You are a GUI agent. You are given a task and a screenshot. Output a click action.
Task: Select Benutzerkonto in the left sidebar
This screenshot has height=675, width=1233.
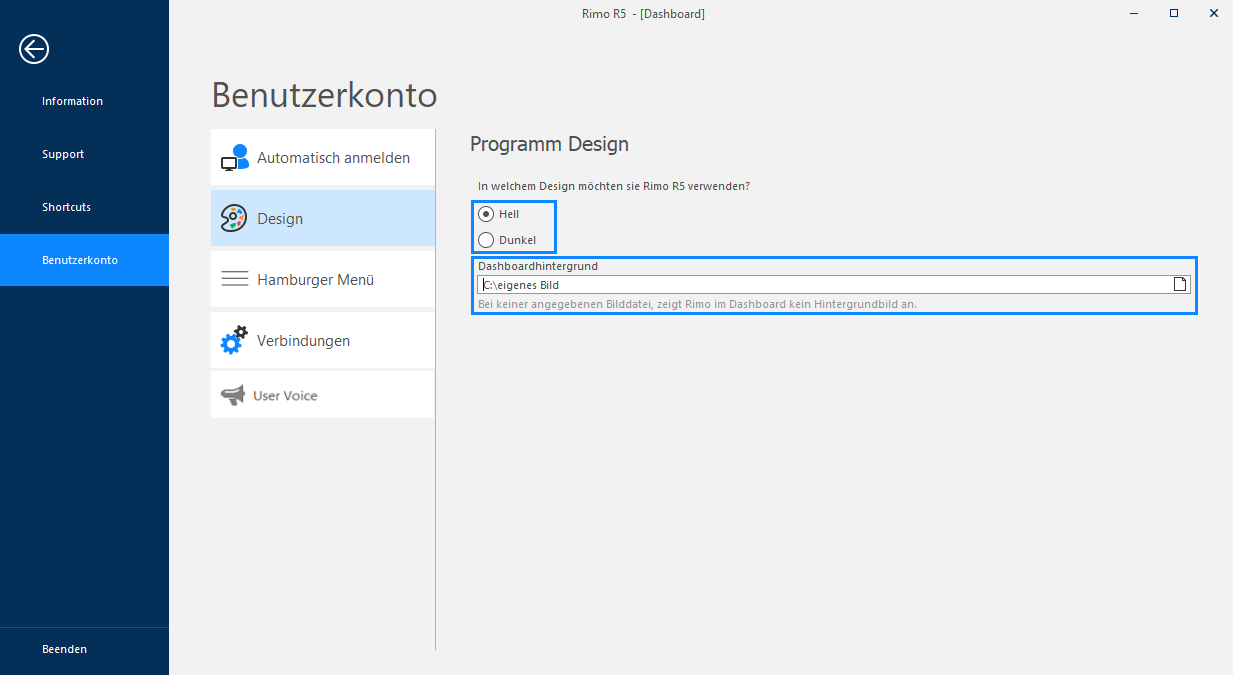tap(84, 260)
